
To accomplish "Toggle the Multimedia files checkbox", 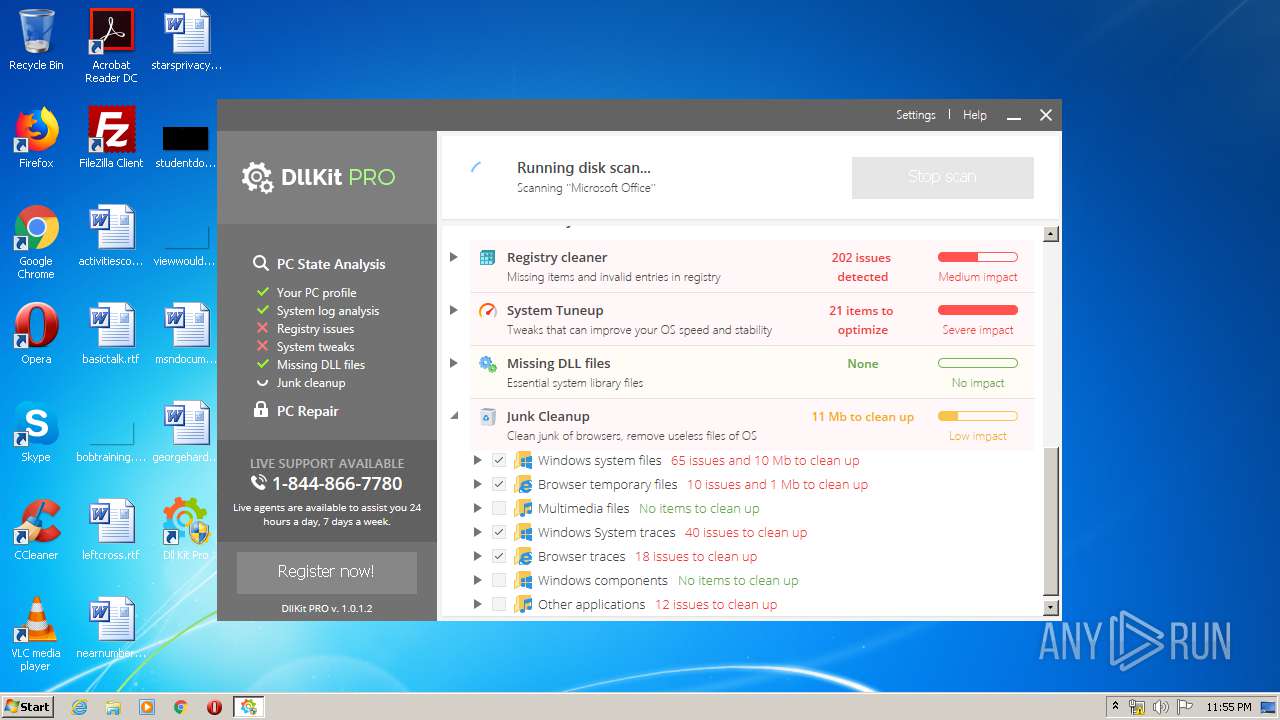I will pyautogui.click(x=499, y=509).
